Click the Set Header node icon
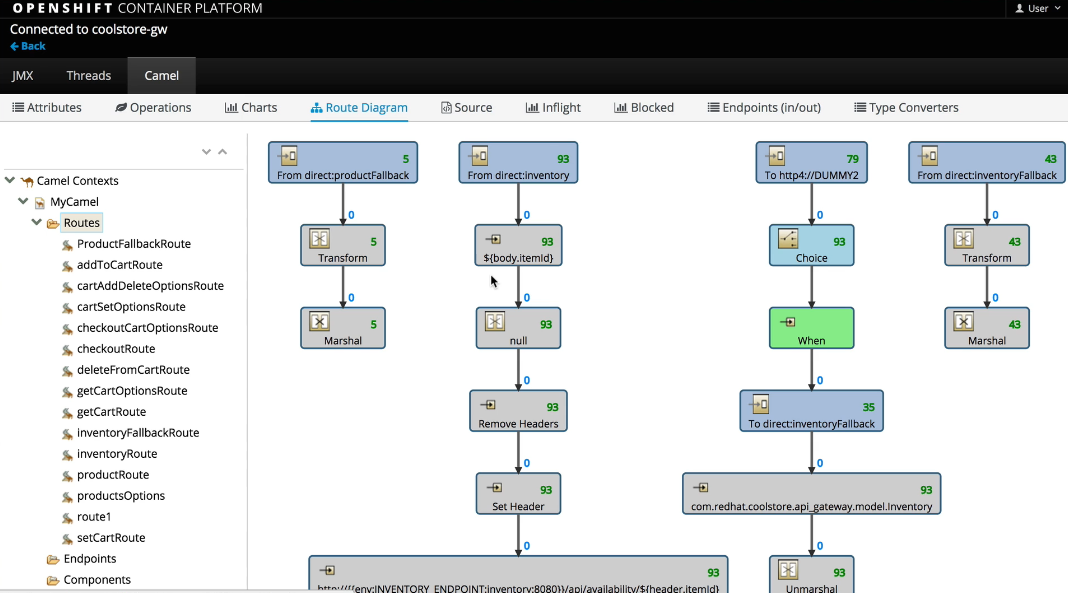This screenshot has width=1068, height=593. (494, 488)
